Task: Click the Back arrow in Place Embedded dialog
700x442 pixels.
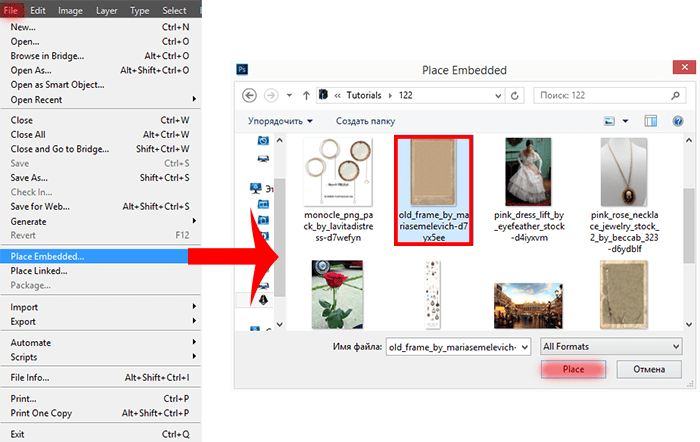Action: [249, 96]
